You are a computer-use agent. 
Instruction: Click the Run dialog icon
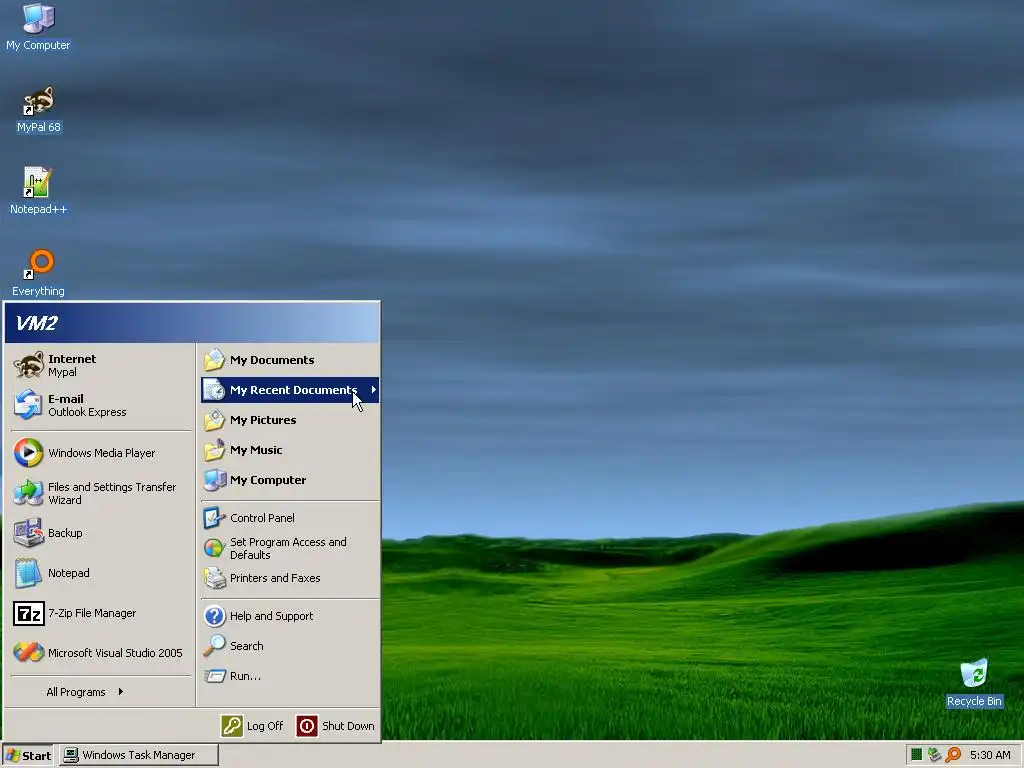tap(214, 676)
